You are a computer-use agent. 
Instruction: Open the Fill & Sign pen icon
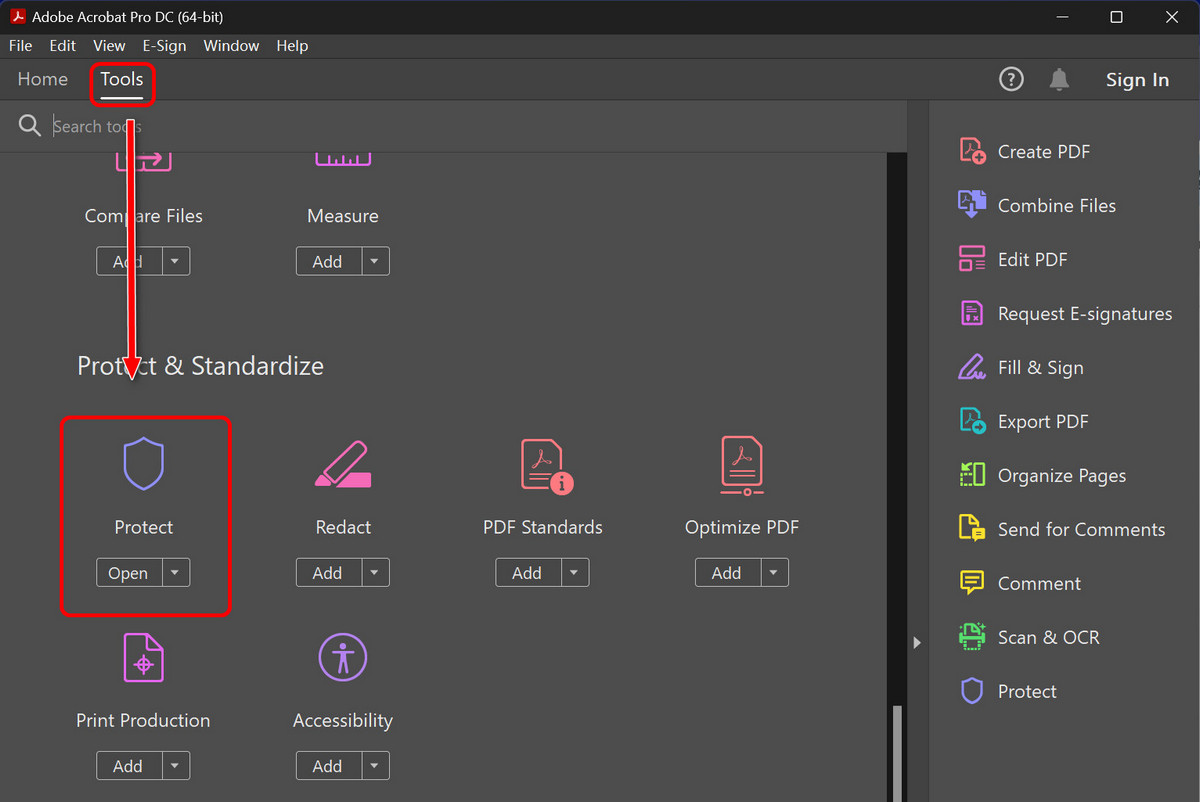coord(971,367)
